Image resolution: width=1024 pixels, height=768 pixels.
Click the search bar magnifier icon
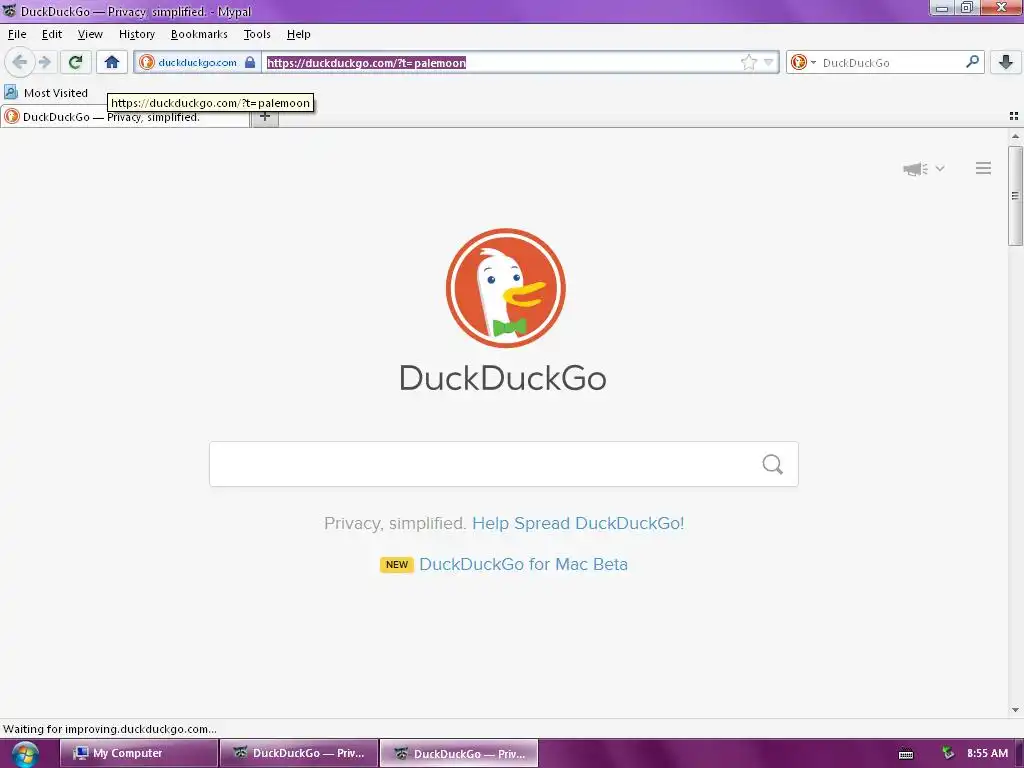pos(972,62)
